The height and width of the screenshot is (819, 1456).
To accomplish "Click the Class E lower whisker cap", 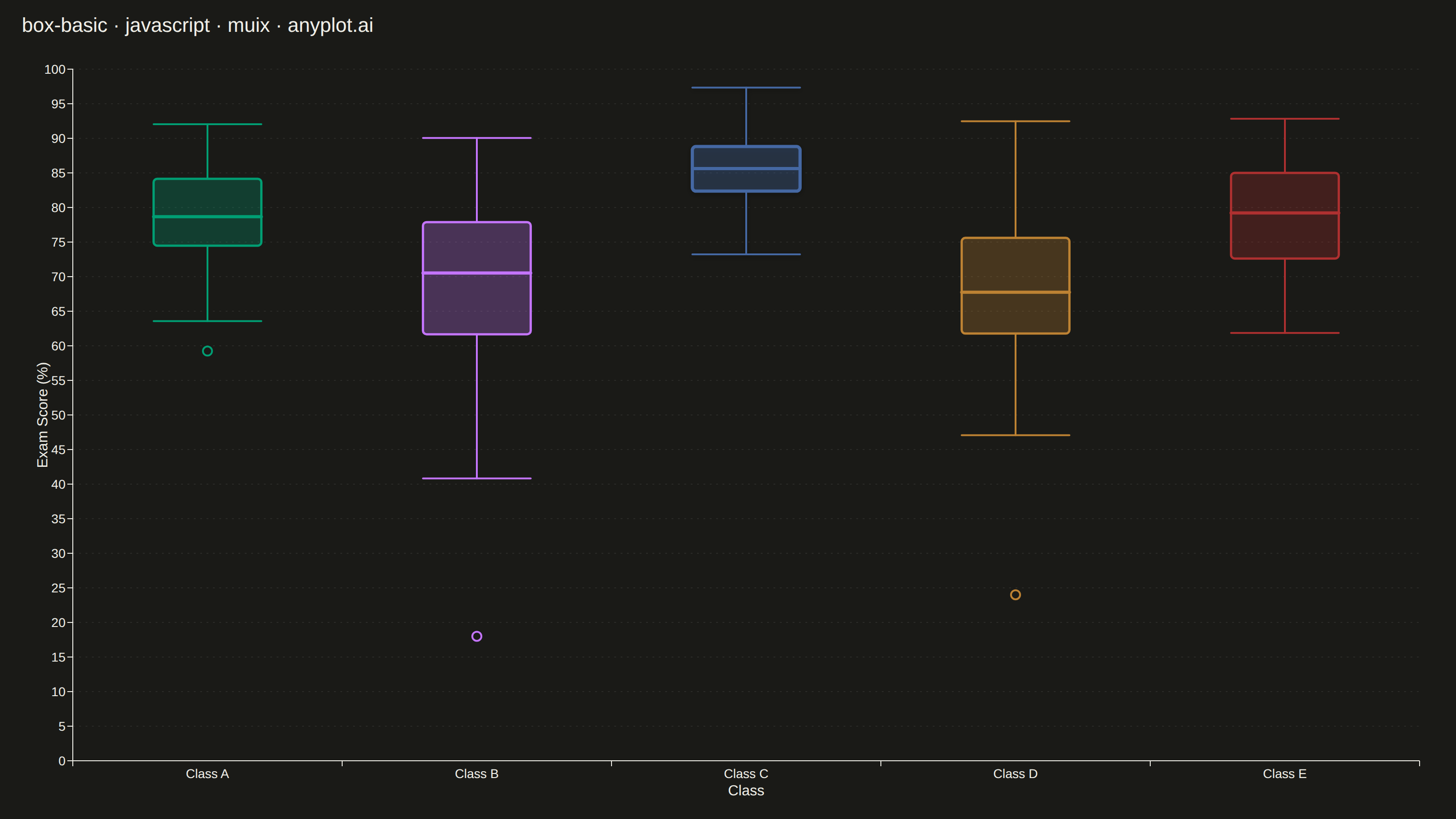I will [x=1285, y=333].
